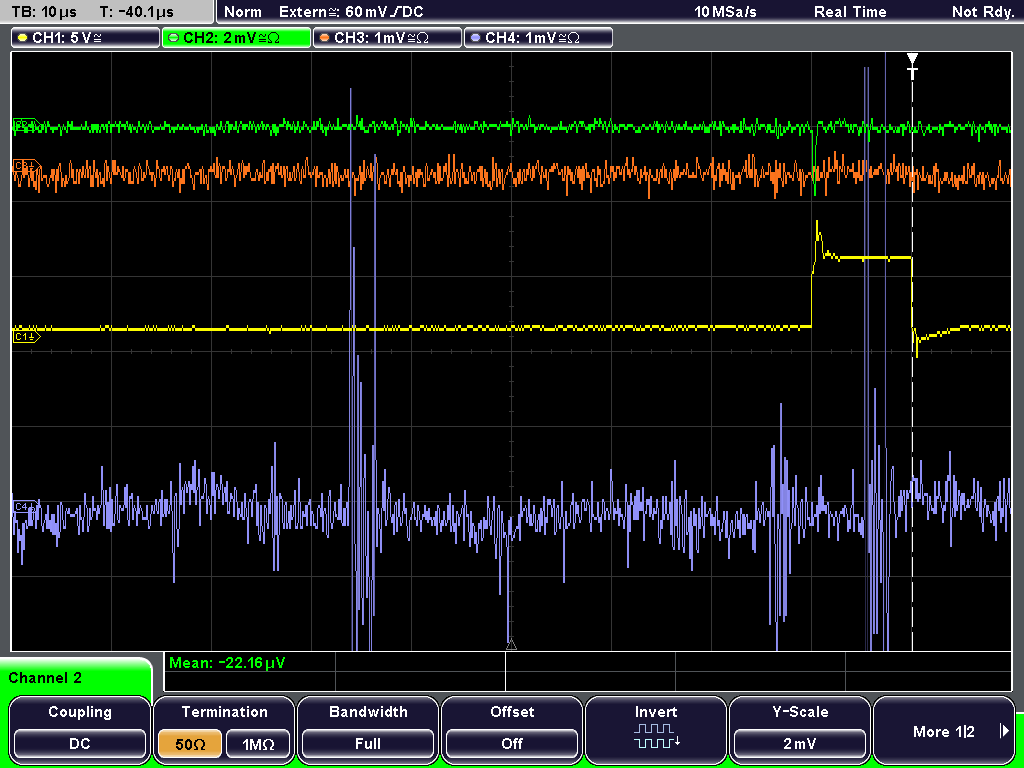1024x768 pixels.
Task: Click the 10 MSa/s sample rate readout
Action: coord(726,12)
